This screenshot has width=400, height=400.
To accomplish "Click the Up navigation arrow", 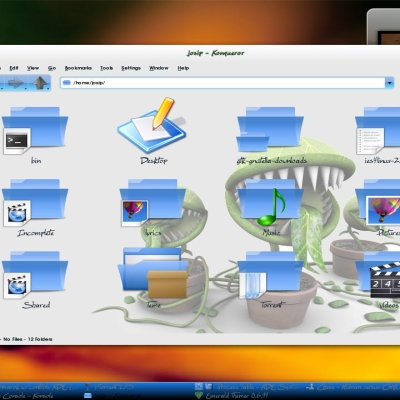I will tap(41, 83).
